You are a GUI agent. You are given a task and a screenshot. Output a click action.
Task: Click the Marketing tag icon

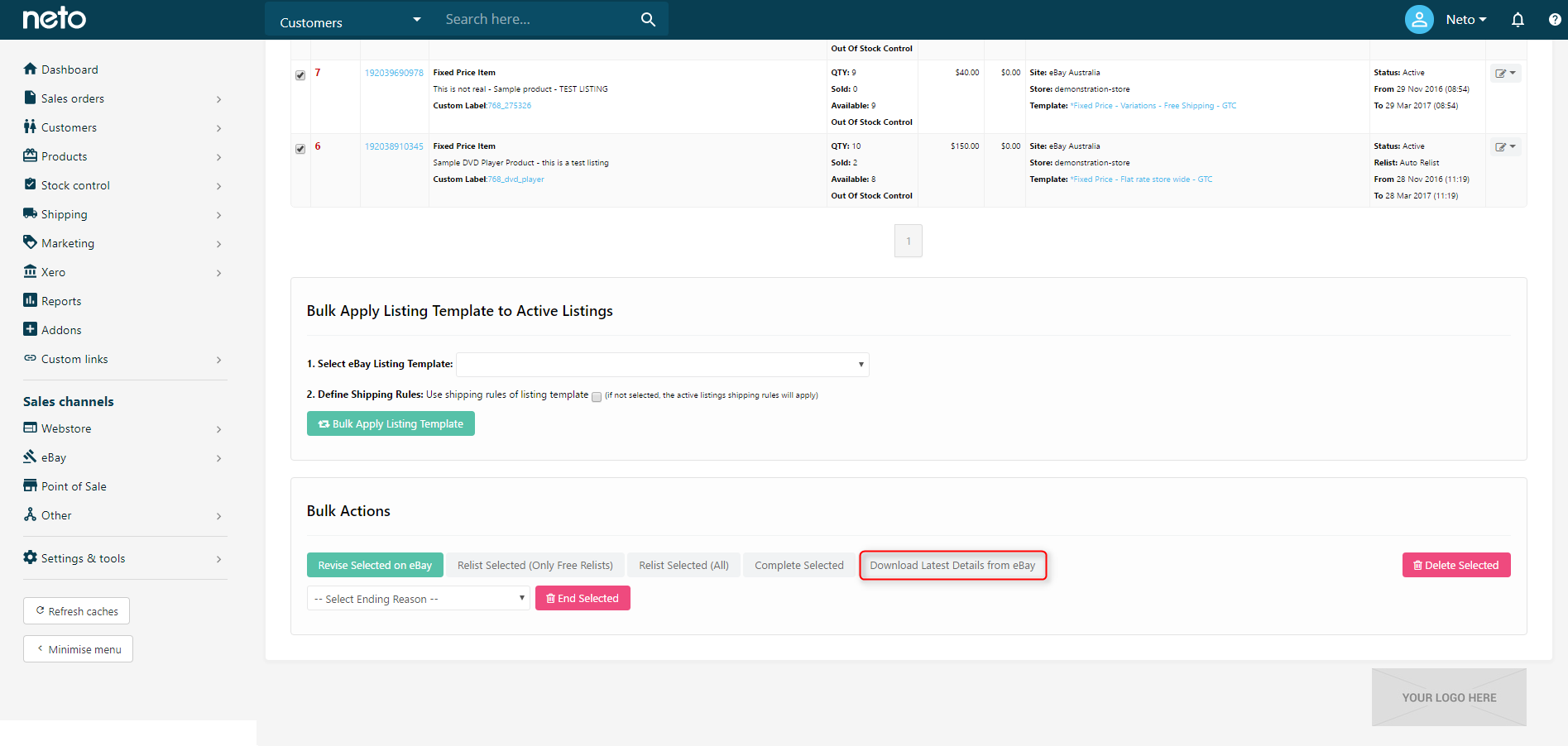(31, 242)
